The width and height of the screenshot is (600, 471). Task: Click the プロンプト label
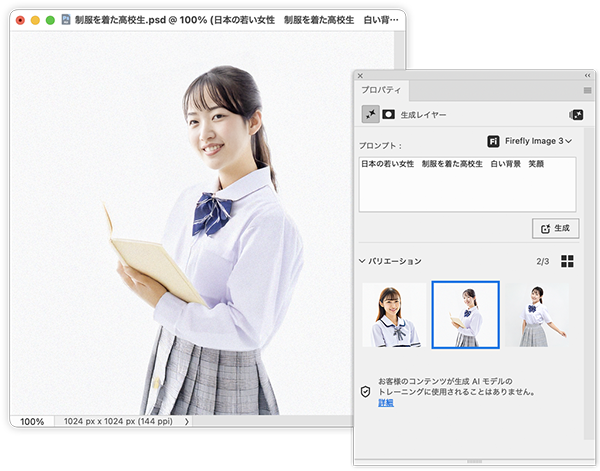pos(381,146)
